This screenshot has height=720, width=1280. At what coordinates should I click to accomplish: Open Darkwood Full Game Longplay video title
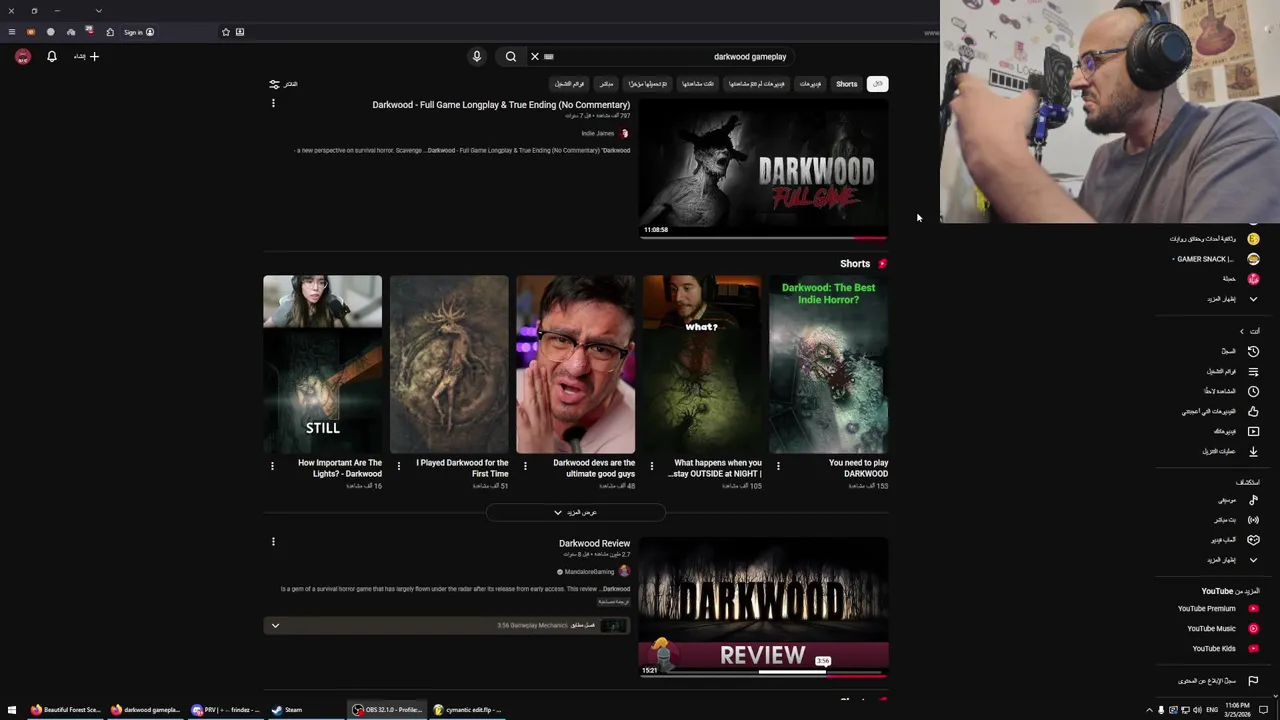501,105
